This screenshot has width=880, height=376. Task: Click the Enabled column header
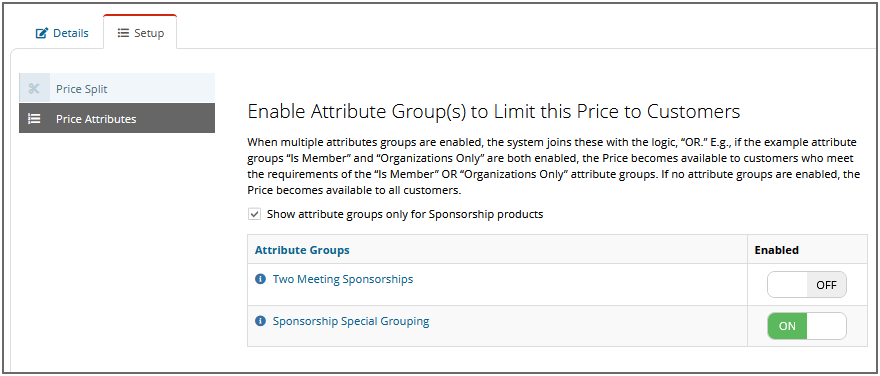(x=776, y=250)
